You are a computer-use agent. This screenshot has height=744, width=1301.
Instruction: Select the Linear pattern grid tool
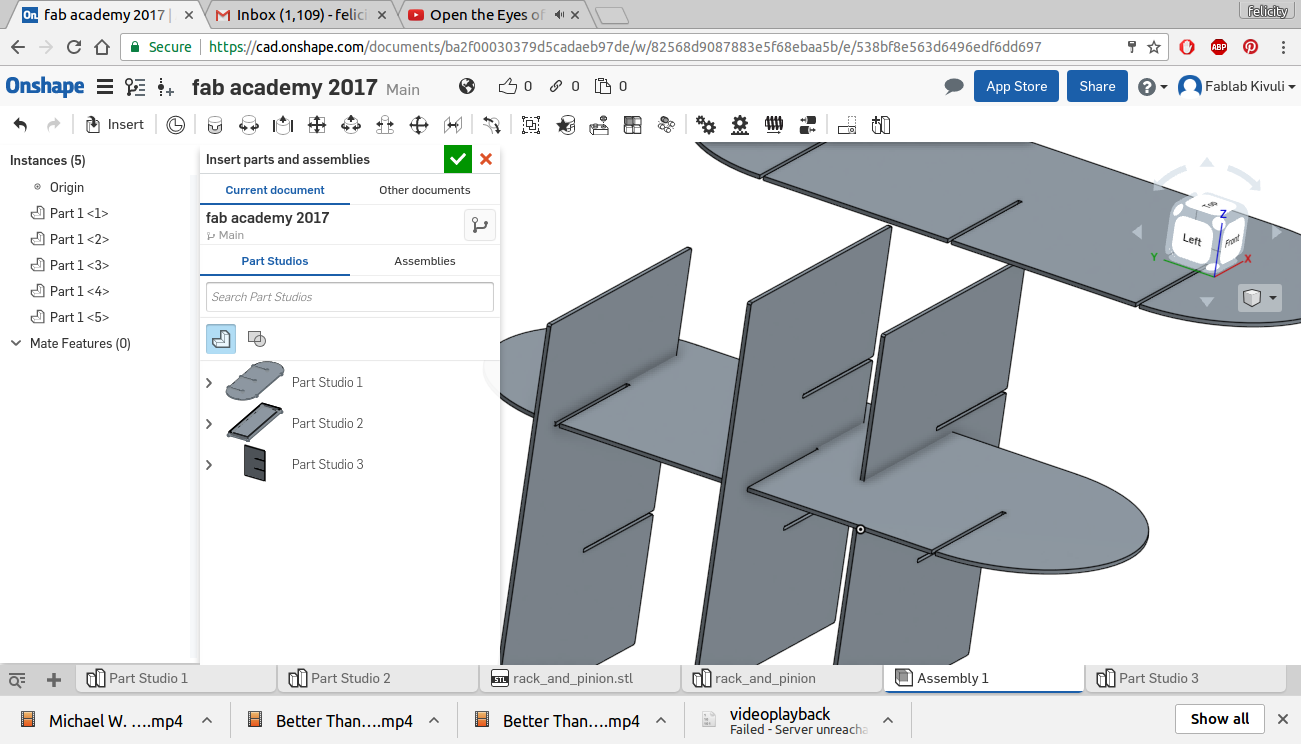point(632,125)
